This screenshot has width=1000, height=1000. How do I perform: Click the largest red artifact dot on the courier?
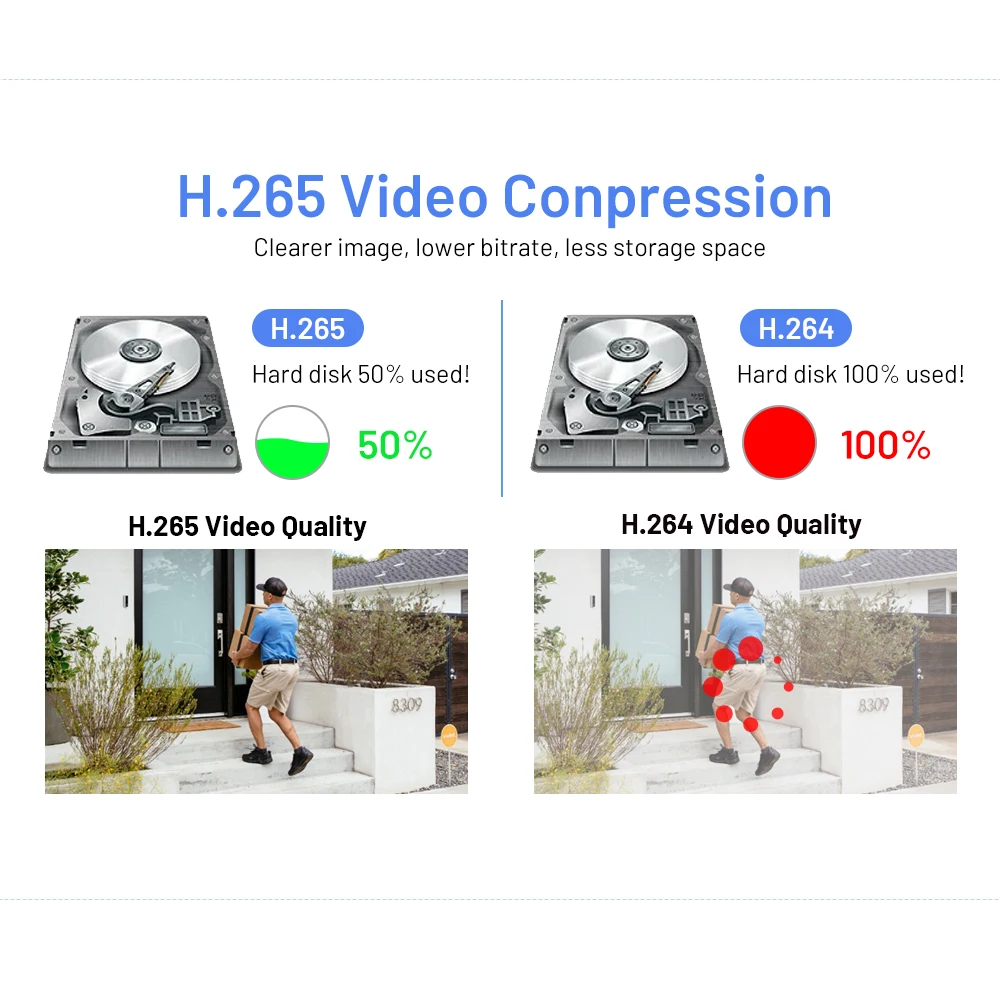(751, 649)
